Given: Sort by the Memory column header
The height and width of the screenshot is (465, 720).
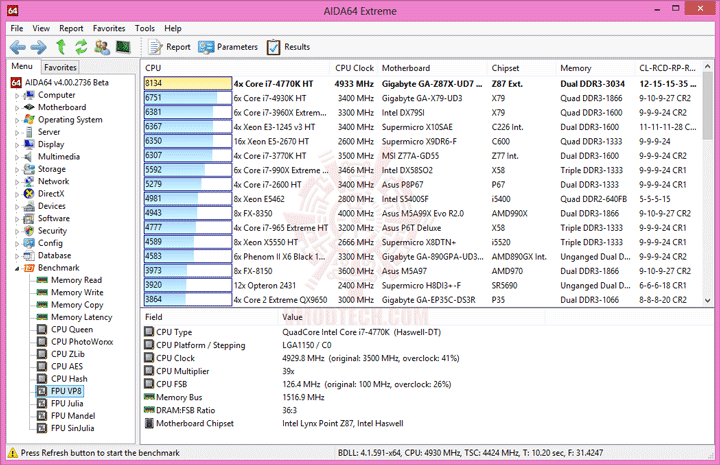Looking at the screenshot, I should click(595, 68).
